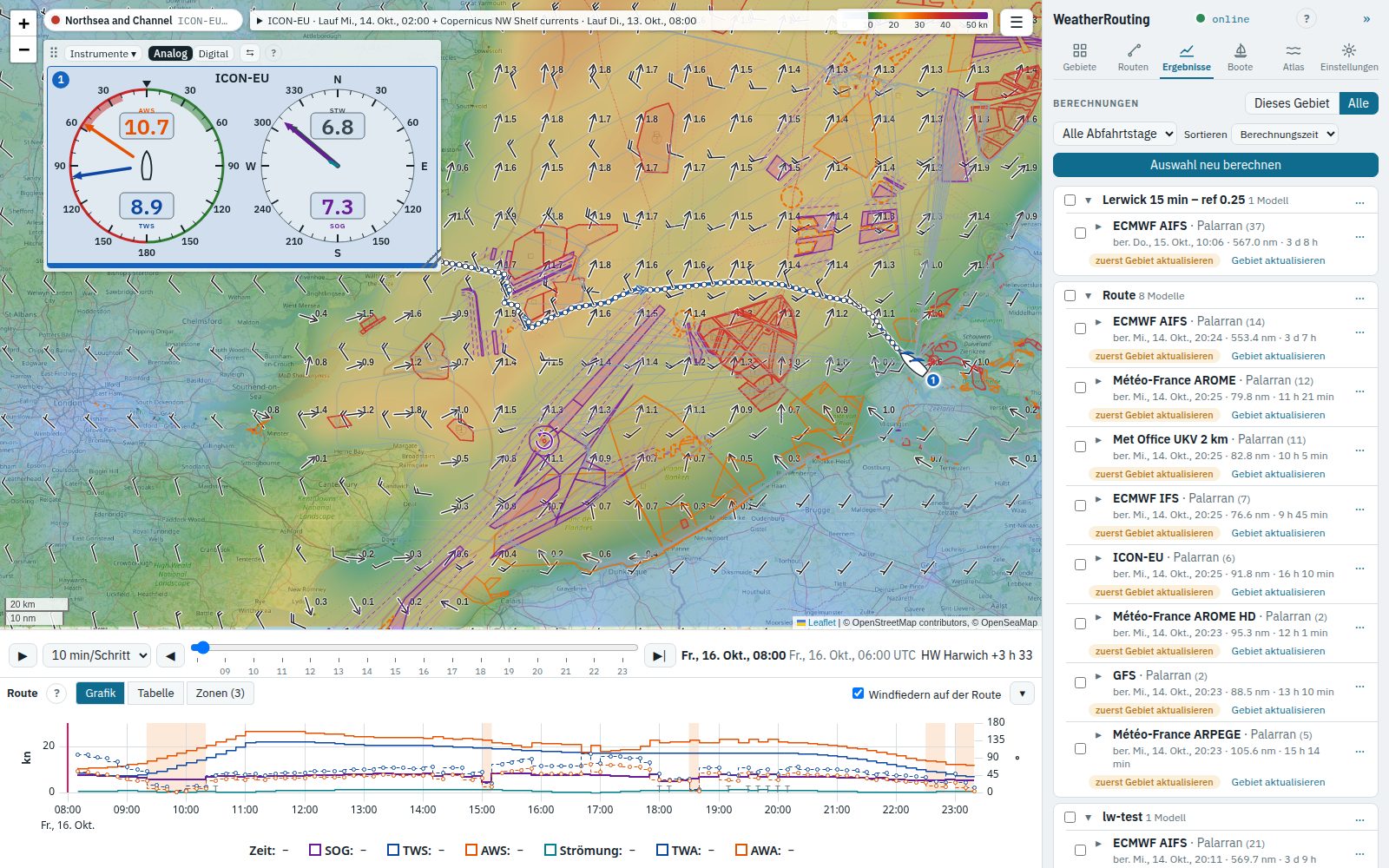Filter results to Dieses Gebiet
The width and height of the screenshot is (1389, 868).
click(1292, 103)
